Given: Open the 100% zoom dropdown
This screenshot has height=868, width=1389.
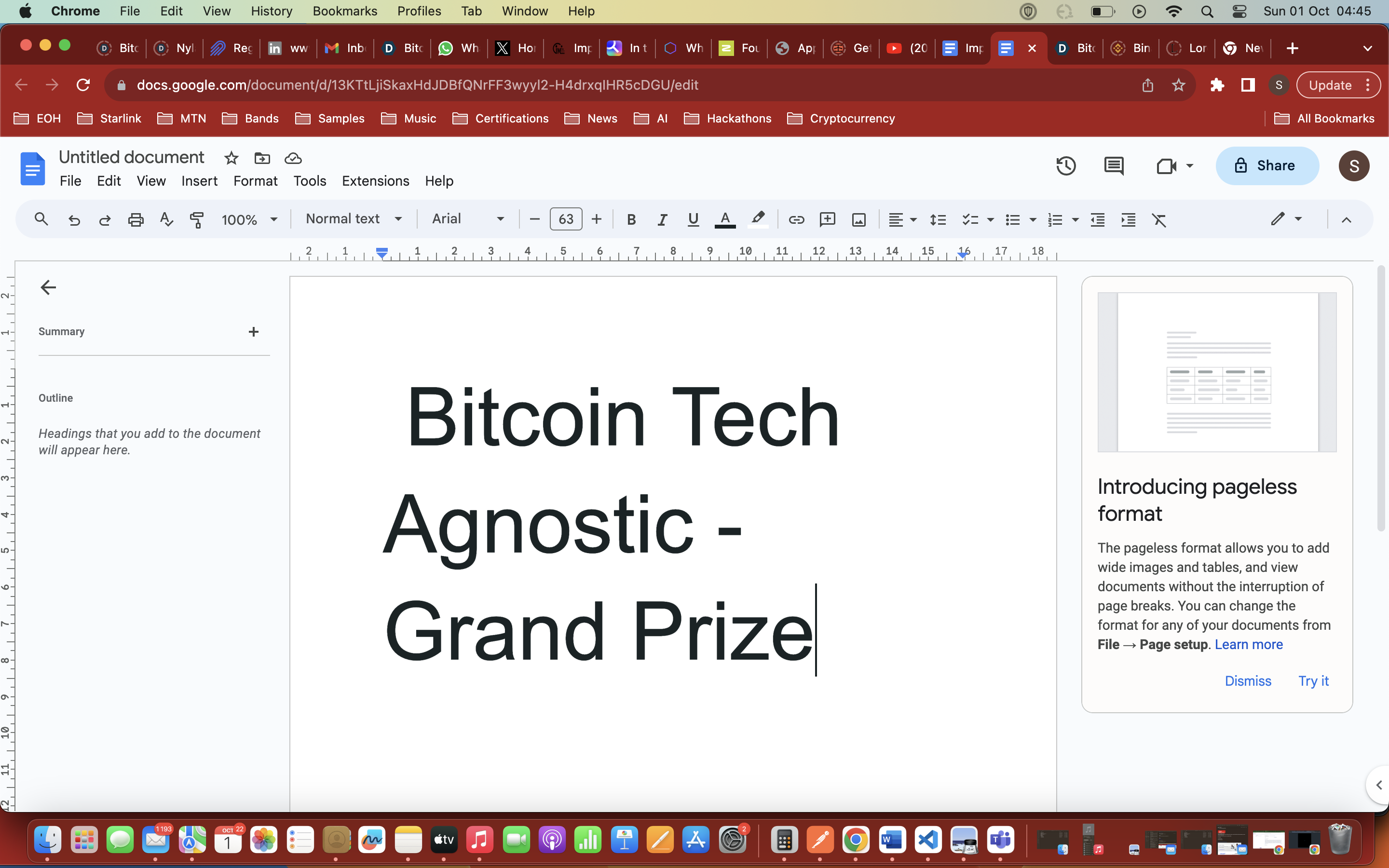Looking at the screenshot, I should (x=249, y=219).
